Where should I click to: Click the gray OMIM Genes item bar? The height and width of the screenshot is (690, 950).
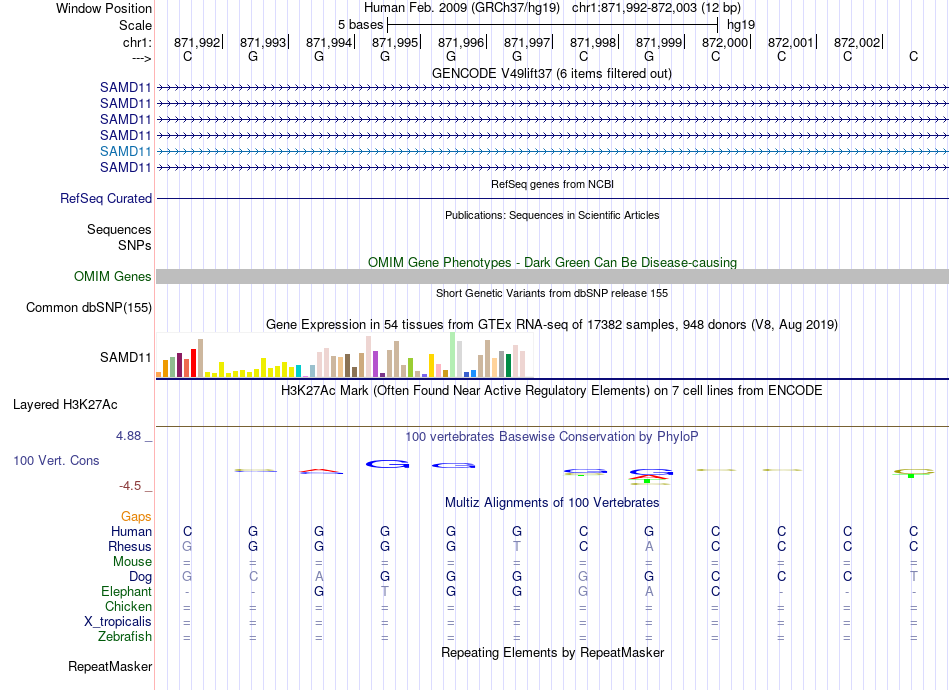[552, 277]
